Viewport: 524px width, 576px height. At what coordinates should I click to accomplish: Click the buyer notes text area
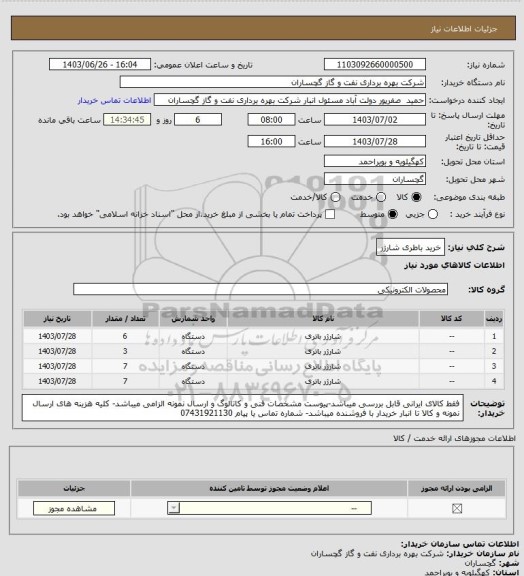tap(243, 408)
